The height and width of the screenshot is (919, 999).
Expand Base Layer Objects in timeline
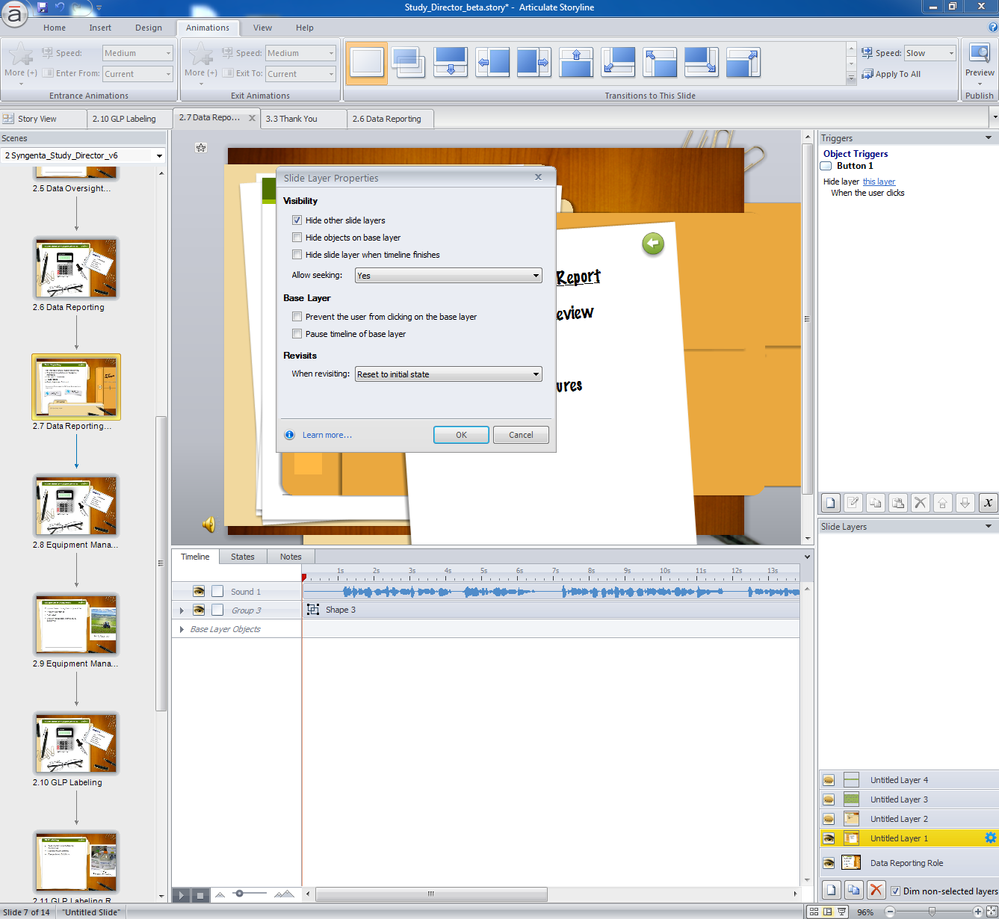click(181, 629)
